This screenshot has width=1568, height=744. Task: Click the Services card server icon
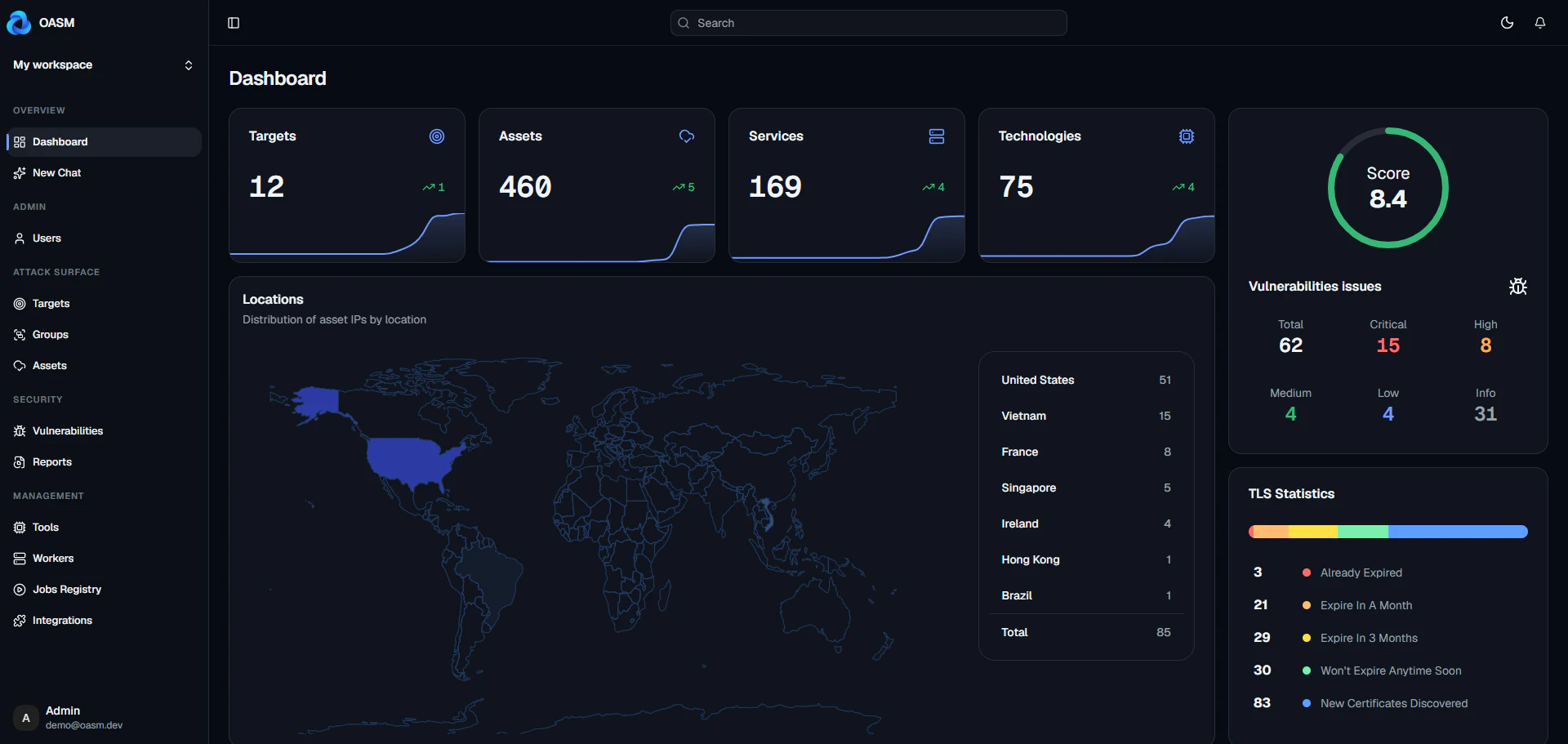(x=937, y=136)
